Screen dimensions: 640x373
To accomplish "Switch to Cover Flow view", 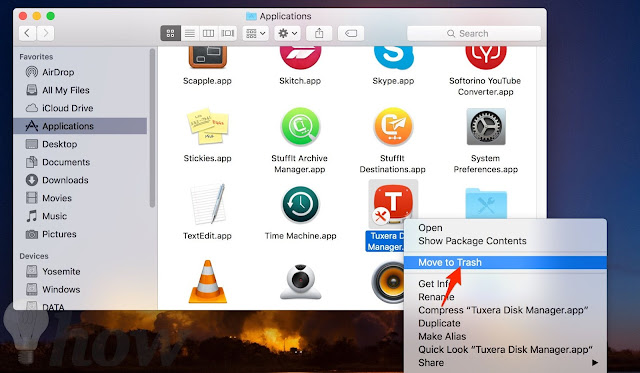I will [227, 33].
